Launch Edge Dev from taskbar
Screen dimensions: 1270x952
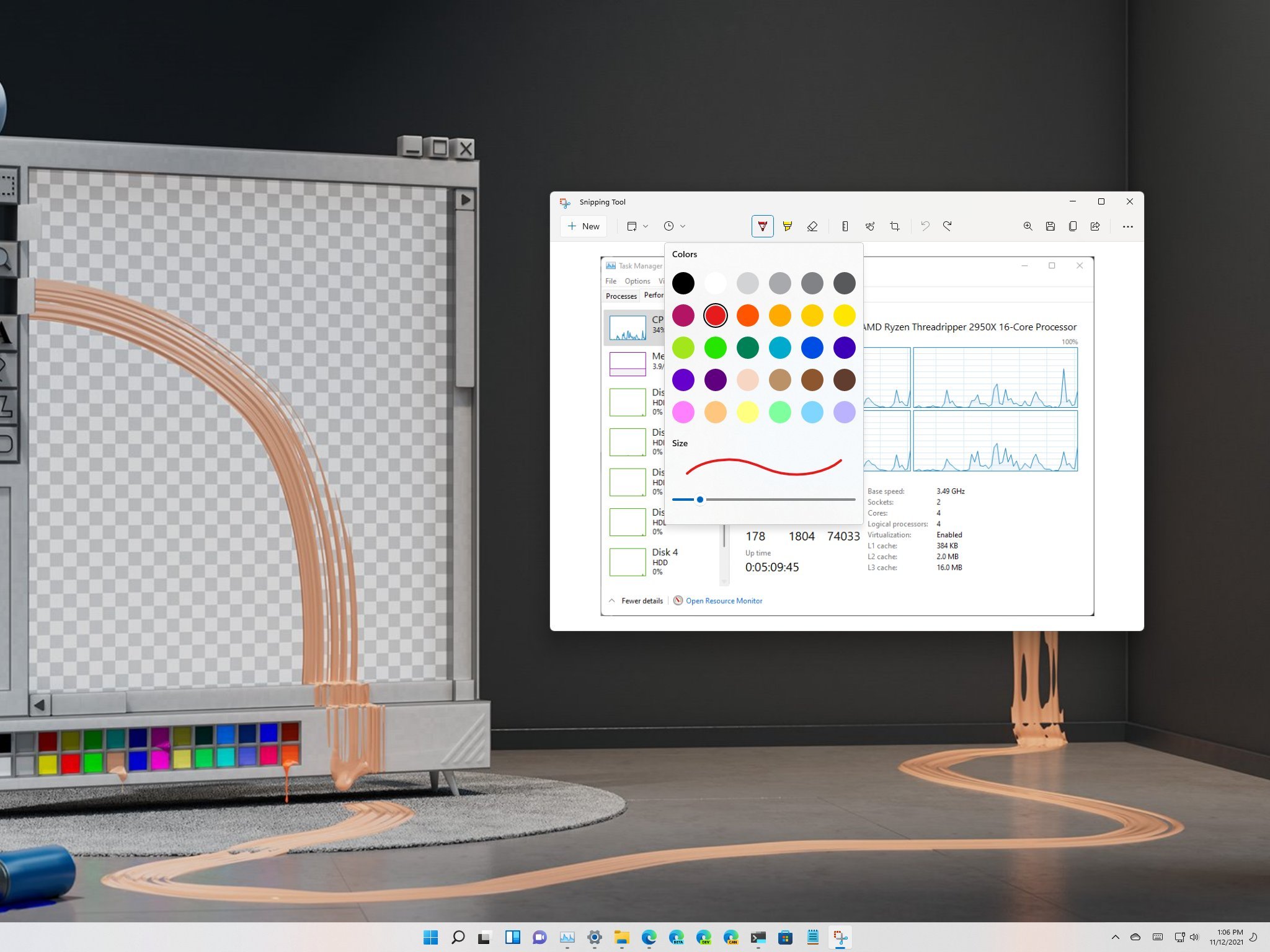703,937
